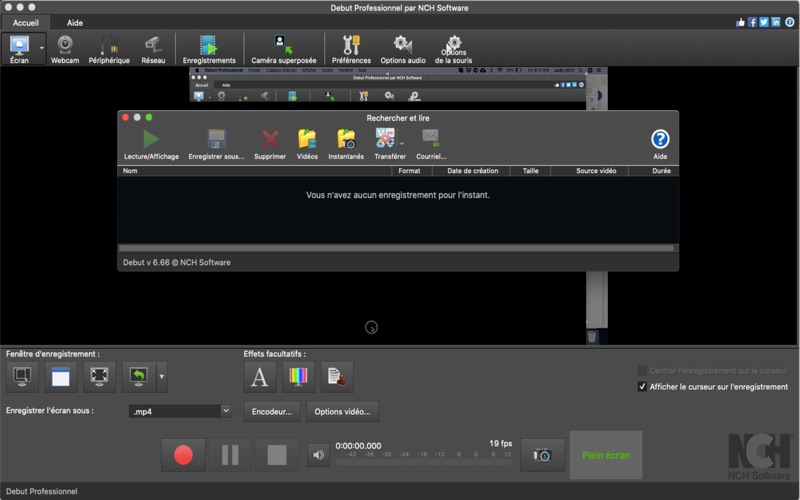Viewport: 800px width, 500px height.
Task: Open Aide in Rechercher et lire dialog
Action: [x=660, y=144]
